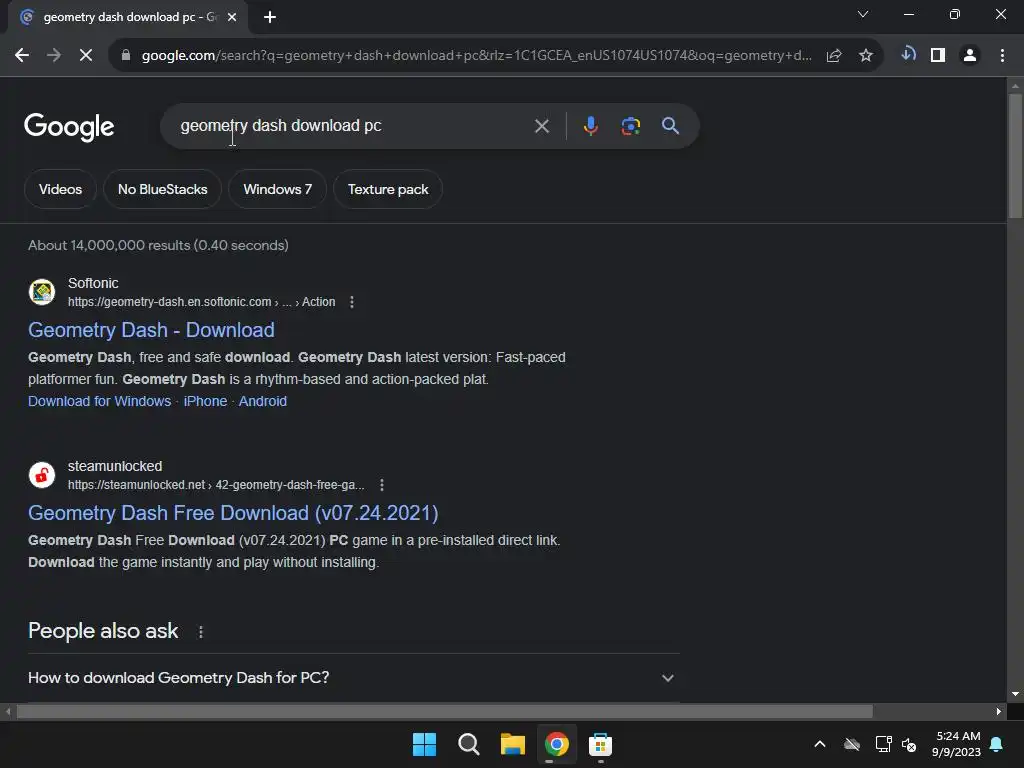Share this page via the share icon

point(834,56)
